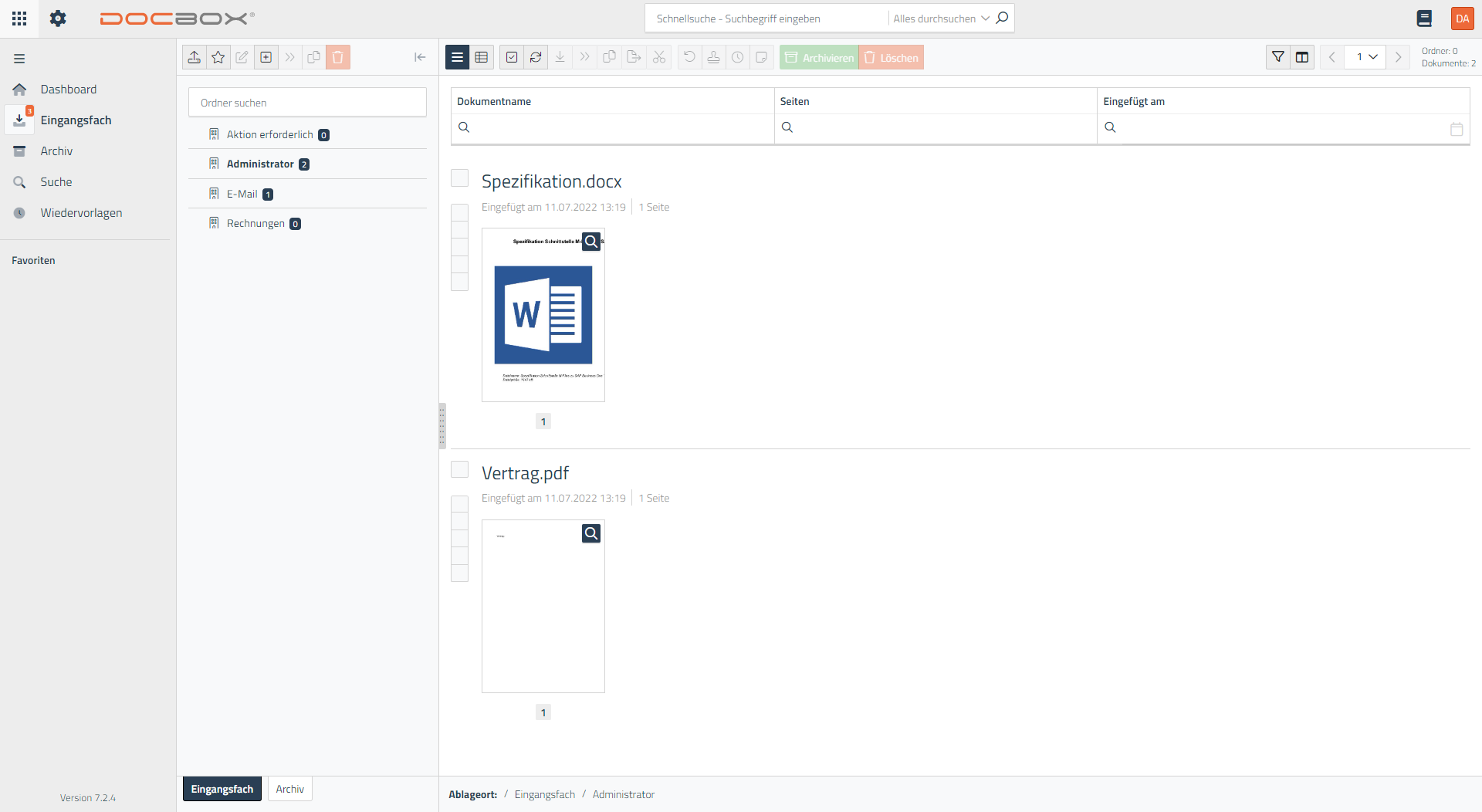Check the Vertrag.pdf checkbox
1482x812 pixels.
(459, 469)
